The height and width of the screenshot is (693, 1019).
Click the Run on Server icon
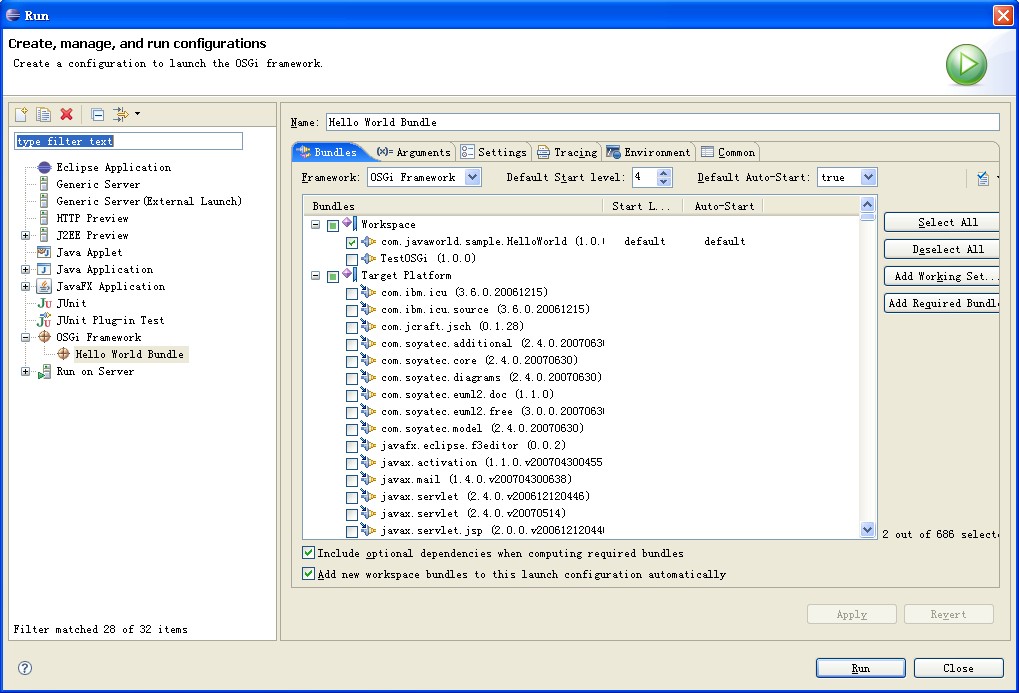(44, 371)
